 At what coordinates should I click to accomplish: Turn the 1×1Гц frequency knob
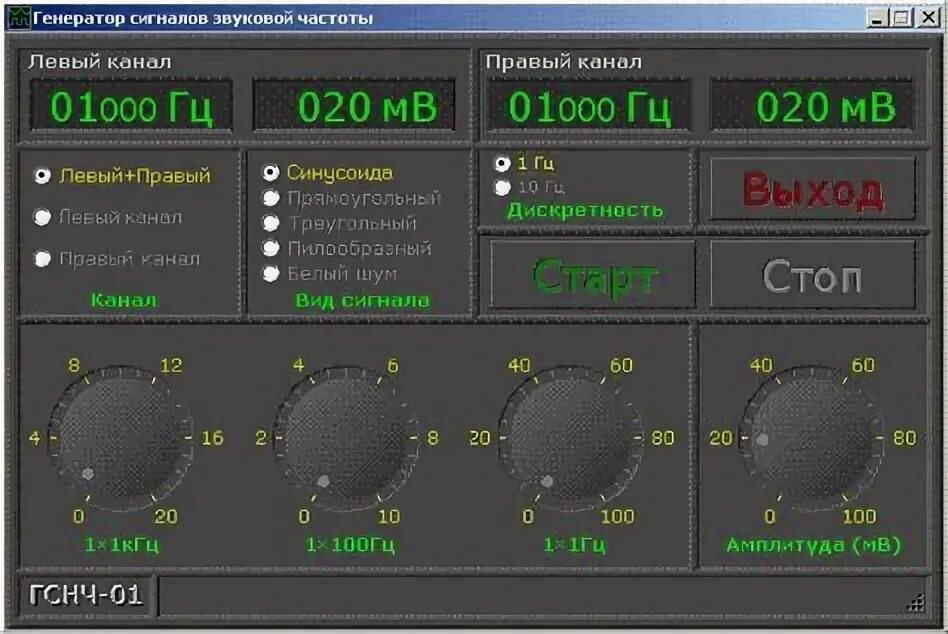coord(567,437)
